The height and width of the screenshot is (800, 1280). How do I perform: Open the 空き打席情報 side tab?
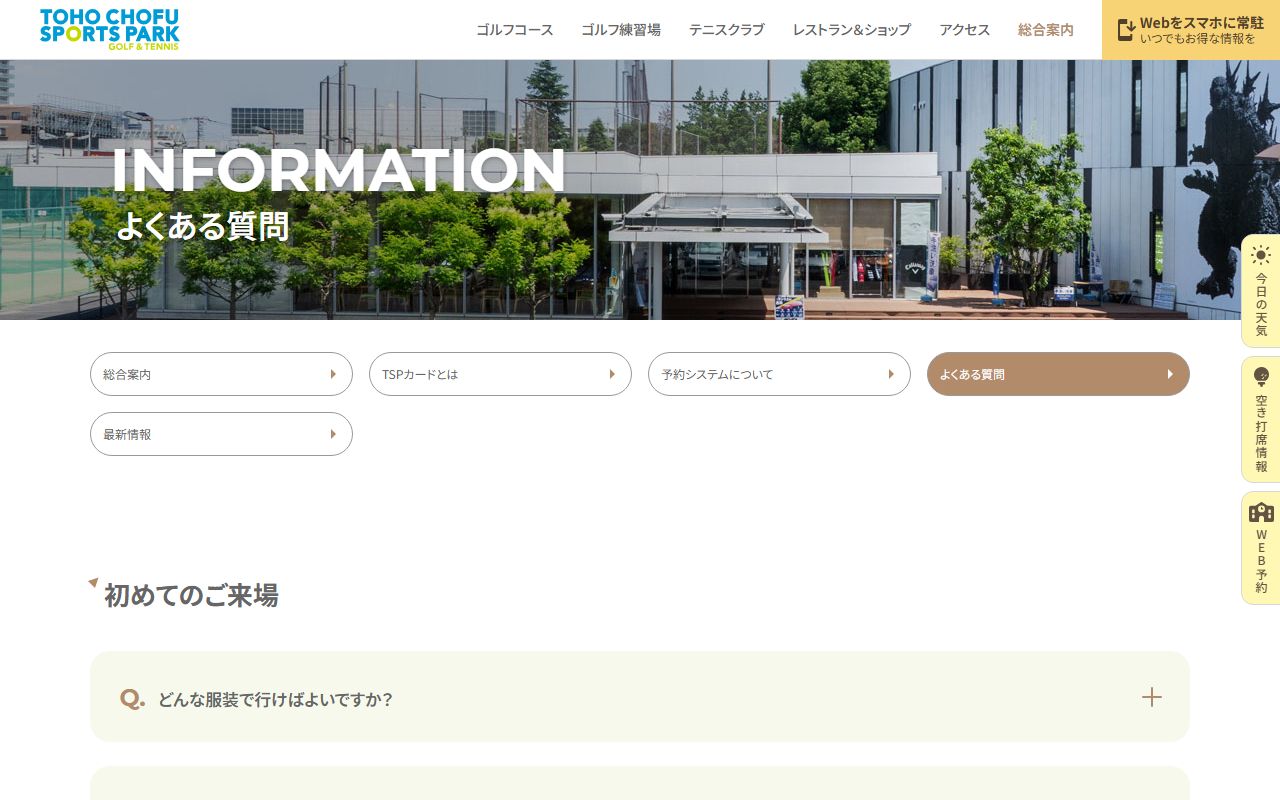[1261, 420]
